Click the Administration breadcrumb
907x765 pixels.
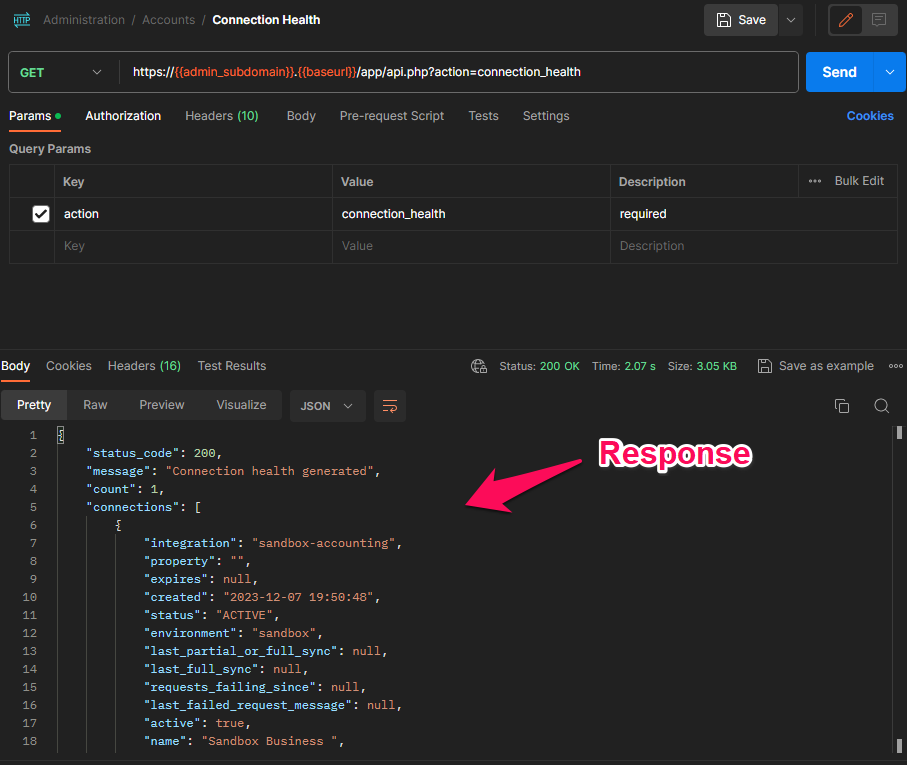(x=84, y=20)
